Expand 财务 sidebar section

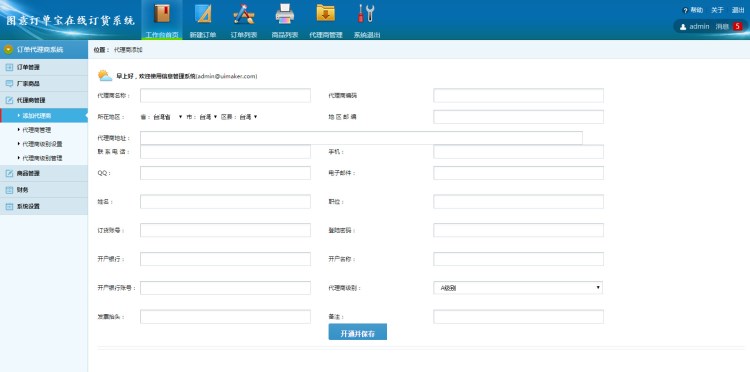pos(44,190)
